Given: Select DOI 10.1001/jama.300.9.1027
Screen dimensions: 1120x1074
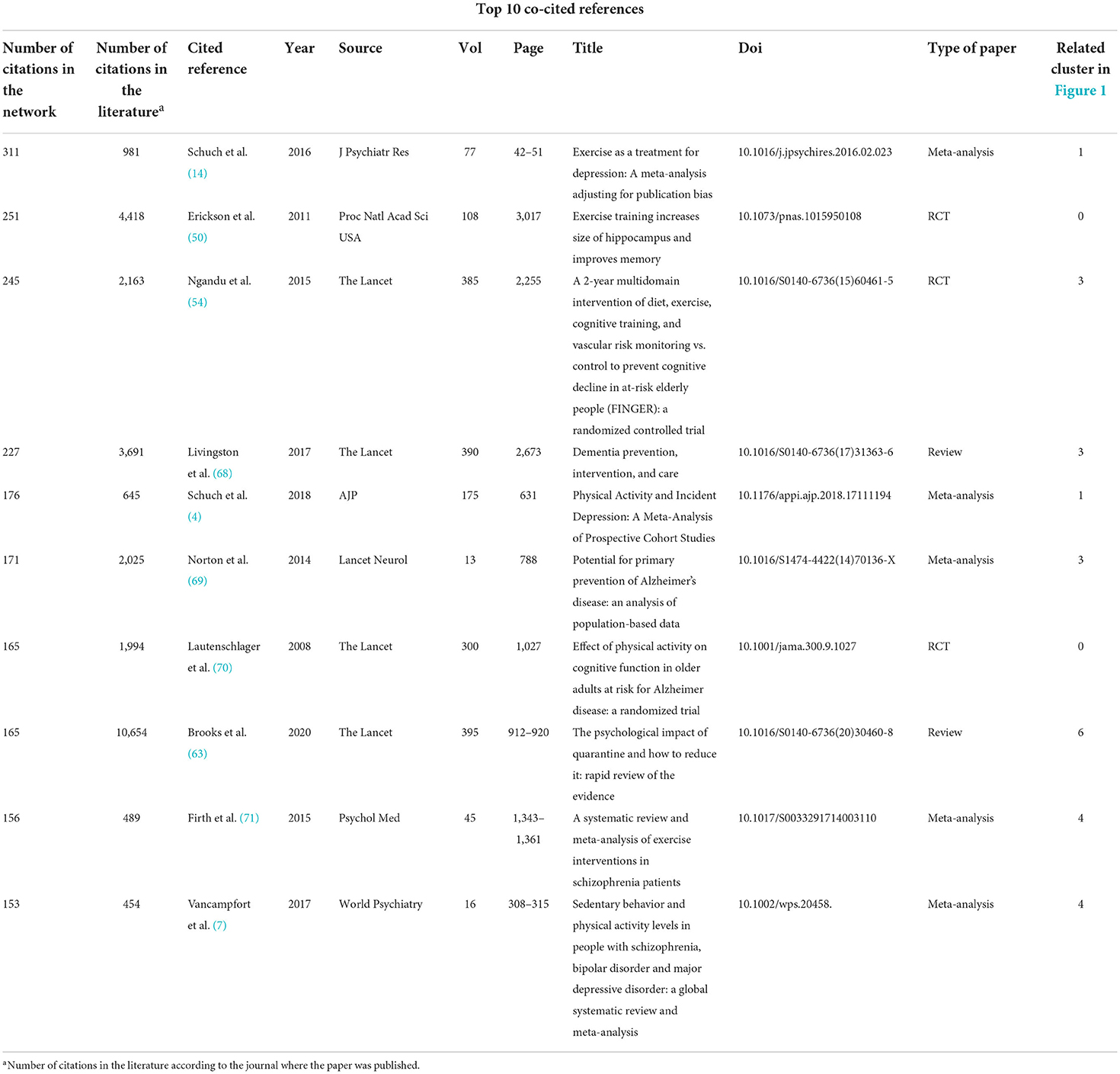Looking at the screenshot, I should point(796,646).
